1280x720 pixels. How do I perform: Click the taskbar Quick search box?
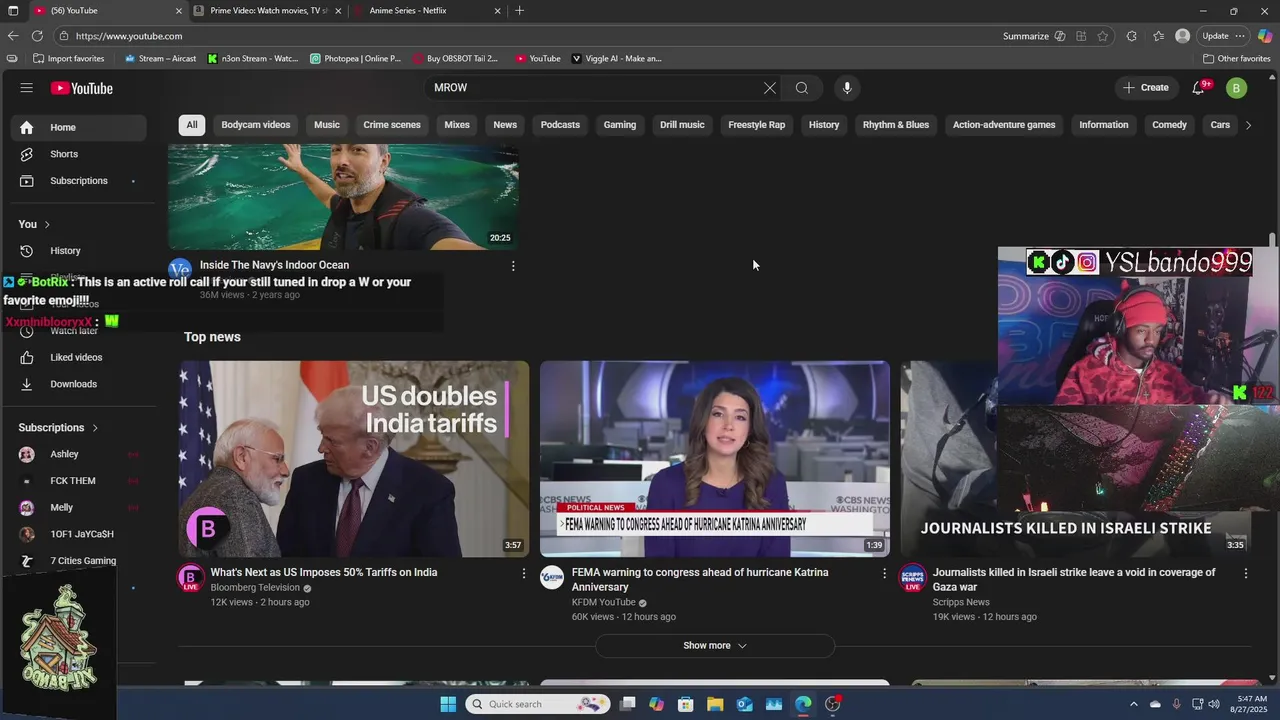click(x=538, y=704)
